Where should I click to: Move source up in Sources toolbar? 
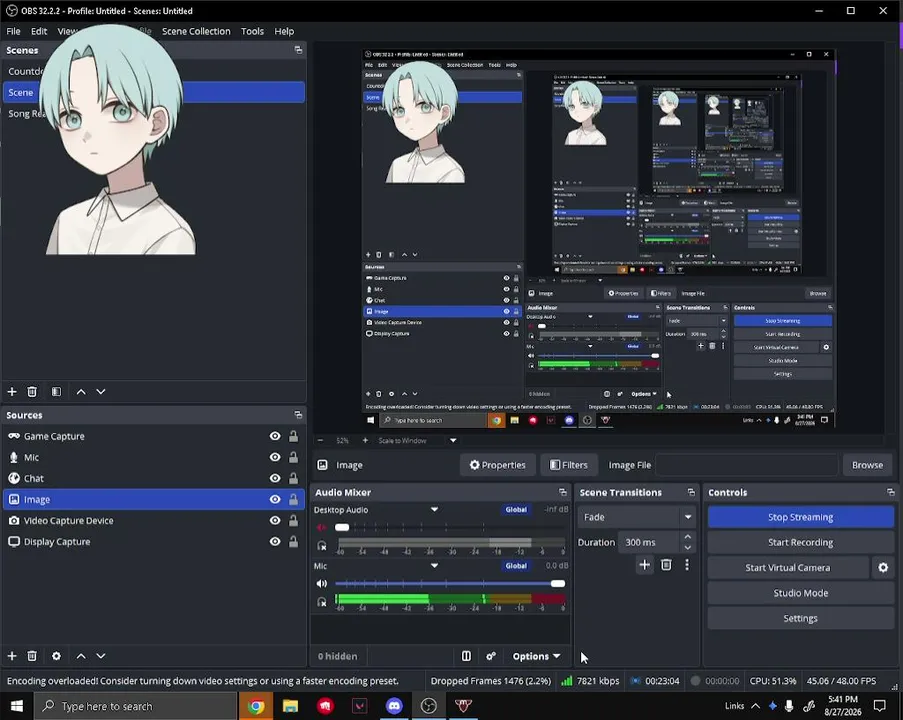(81, 656)
